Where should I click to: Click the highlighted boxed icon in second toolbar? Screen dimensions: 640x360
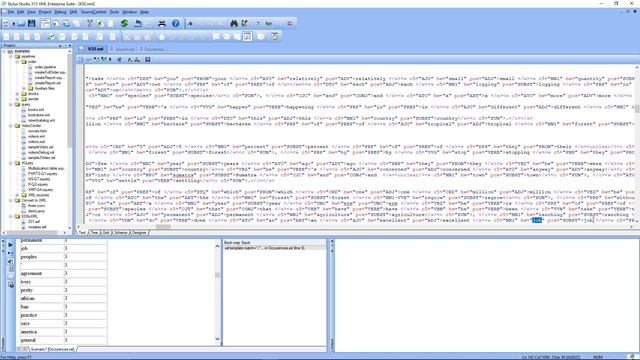click(247, 36)
